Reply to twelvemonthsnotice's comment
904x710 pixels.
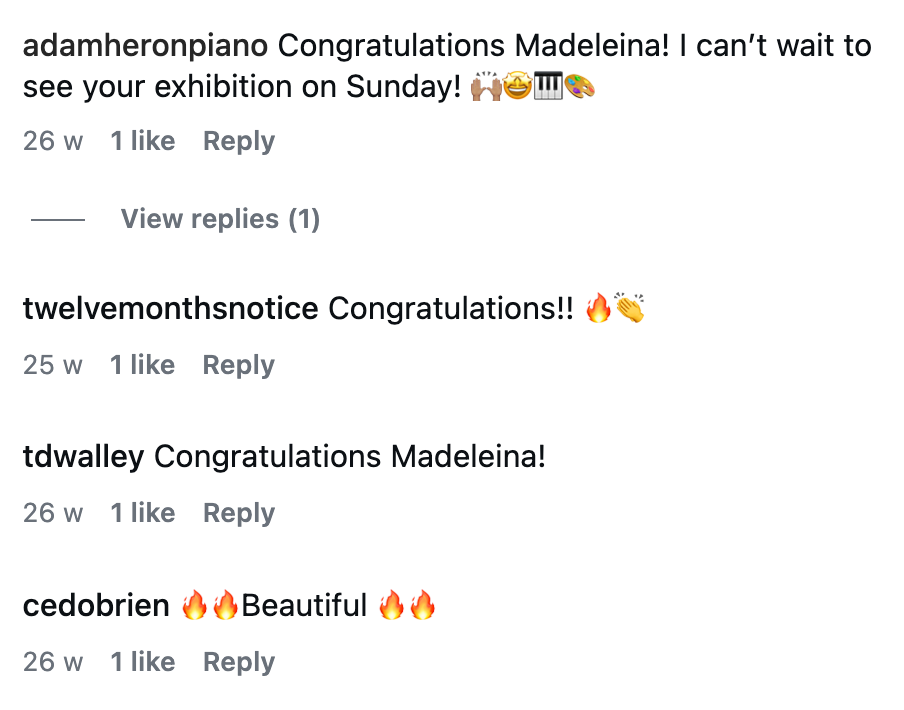[238, 365]
